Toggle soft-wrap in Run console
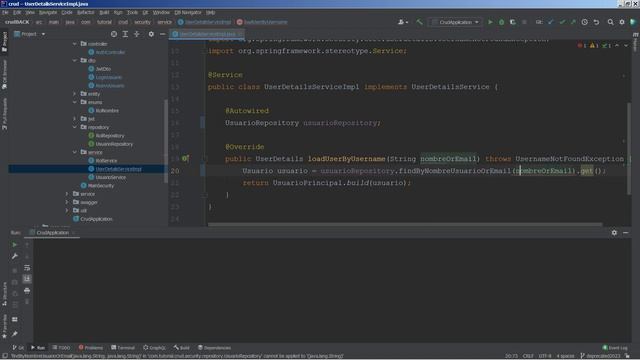Viewport: 640px width, 360px height. point(27,268)
